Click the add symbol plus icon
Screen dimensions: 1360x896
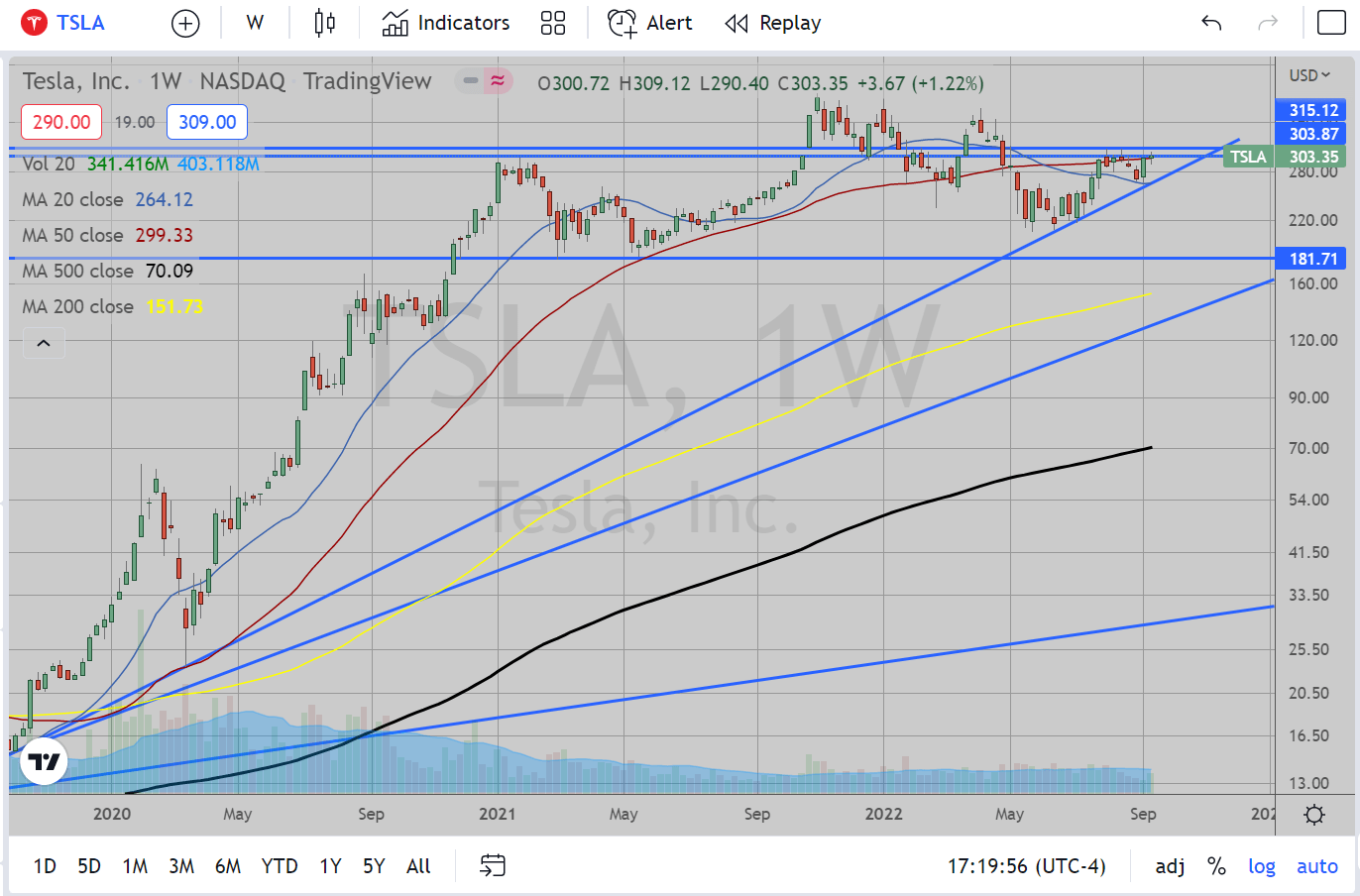[185, 24]
